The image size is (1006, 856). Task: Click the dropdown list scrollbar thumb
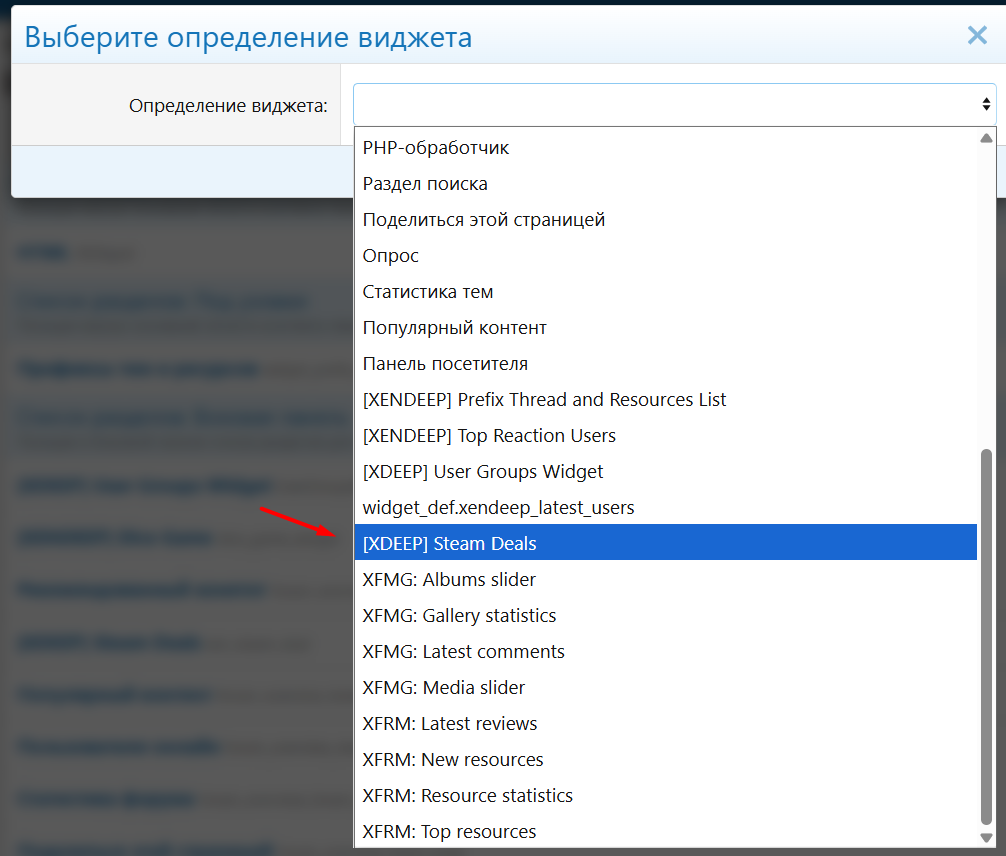[x=986, y=635]
